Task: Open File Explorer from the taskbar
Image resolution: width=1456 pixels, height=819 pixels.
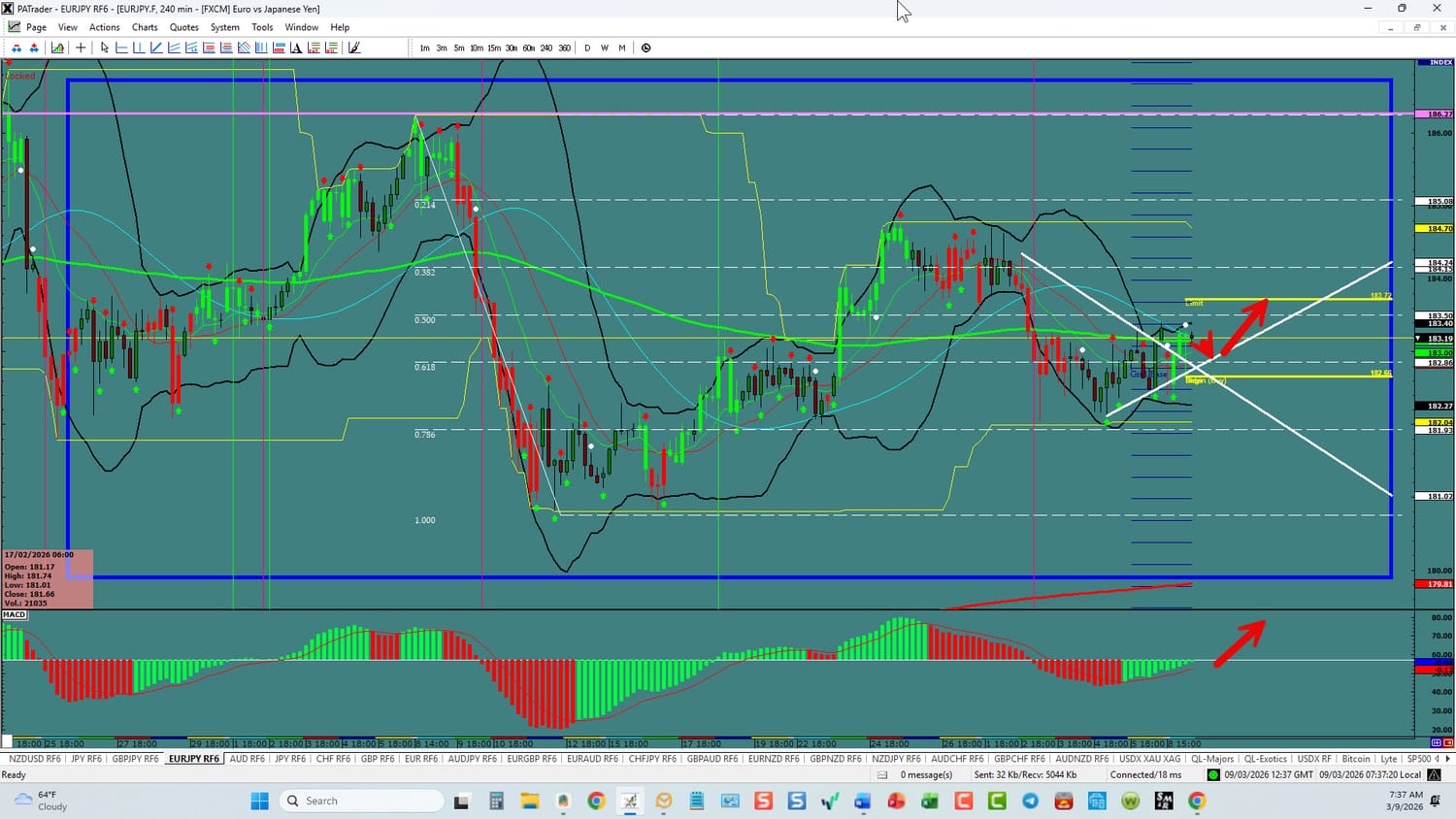Action: [x=529, y=801]
